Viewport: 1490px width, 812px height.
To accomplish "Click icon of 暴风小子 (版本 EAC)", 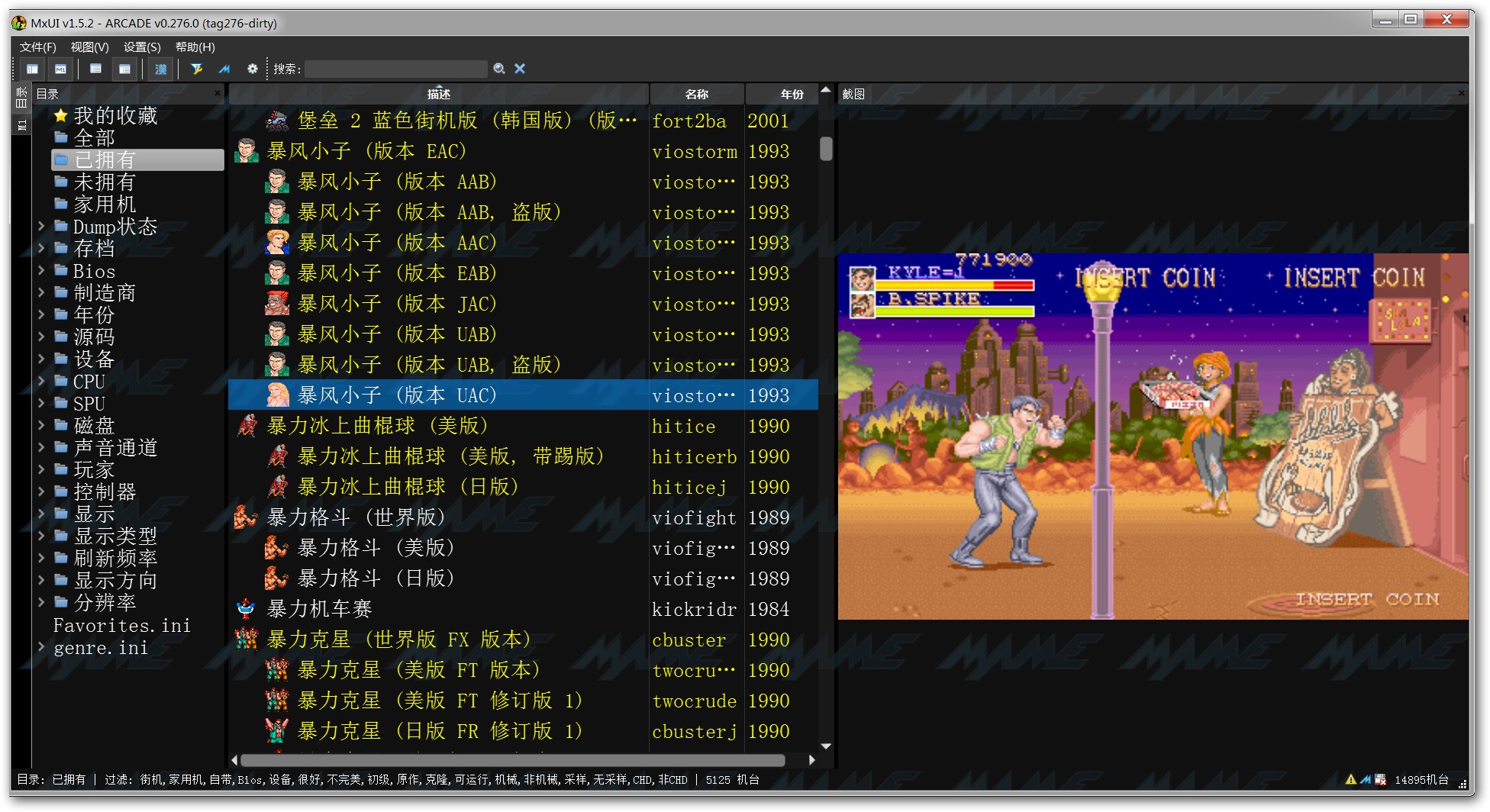I will [x=247, y=151].
